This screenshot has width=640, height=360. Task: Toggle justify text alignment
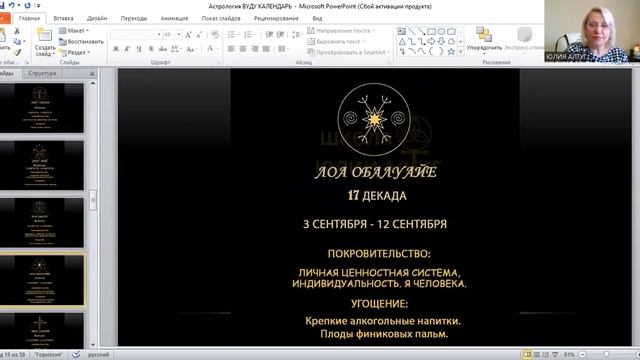point(267,49)
